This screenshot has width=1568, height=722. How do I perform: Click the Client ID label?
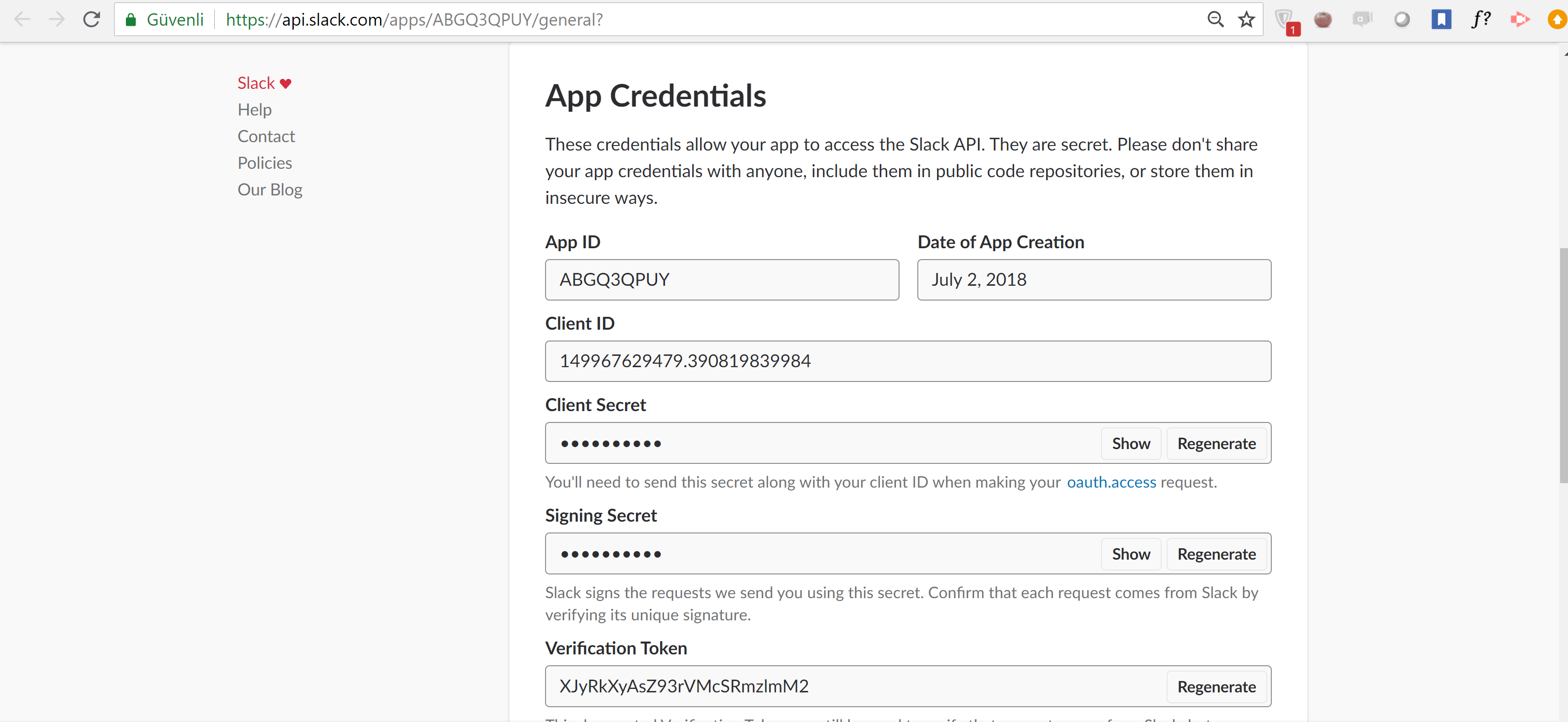580,324
